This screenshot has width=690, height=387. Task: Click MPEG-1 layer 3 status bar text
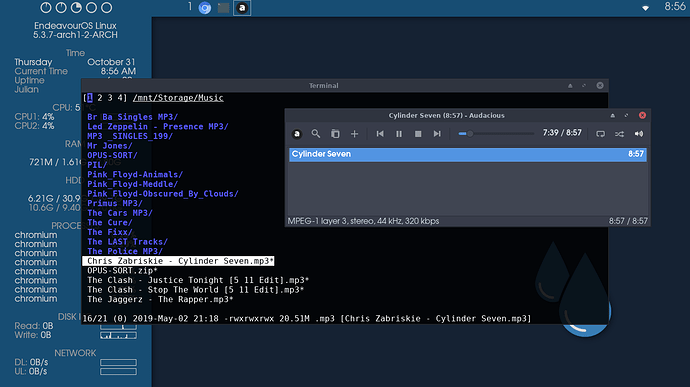(x=363, y=221)
